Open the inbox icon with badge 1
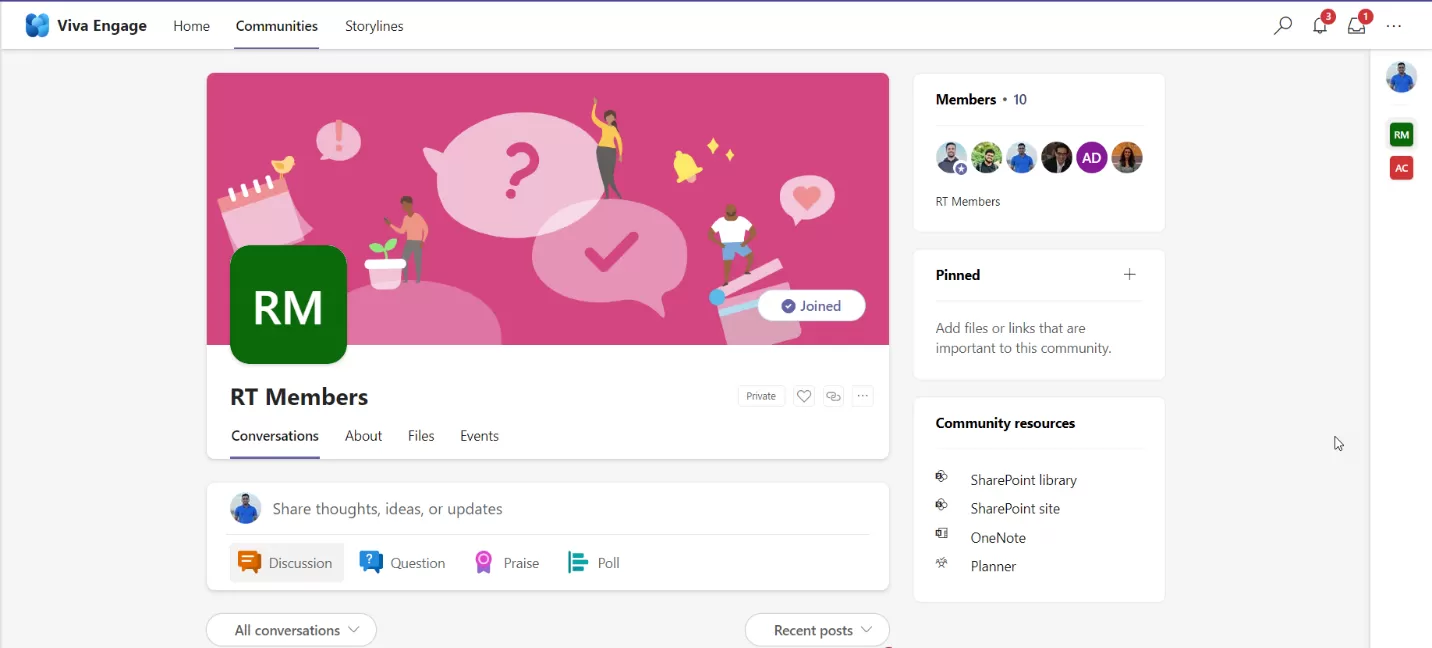This screenshot has width=1432, height=648. coord(1357,25)
